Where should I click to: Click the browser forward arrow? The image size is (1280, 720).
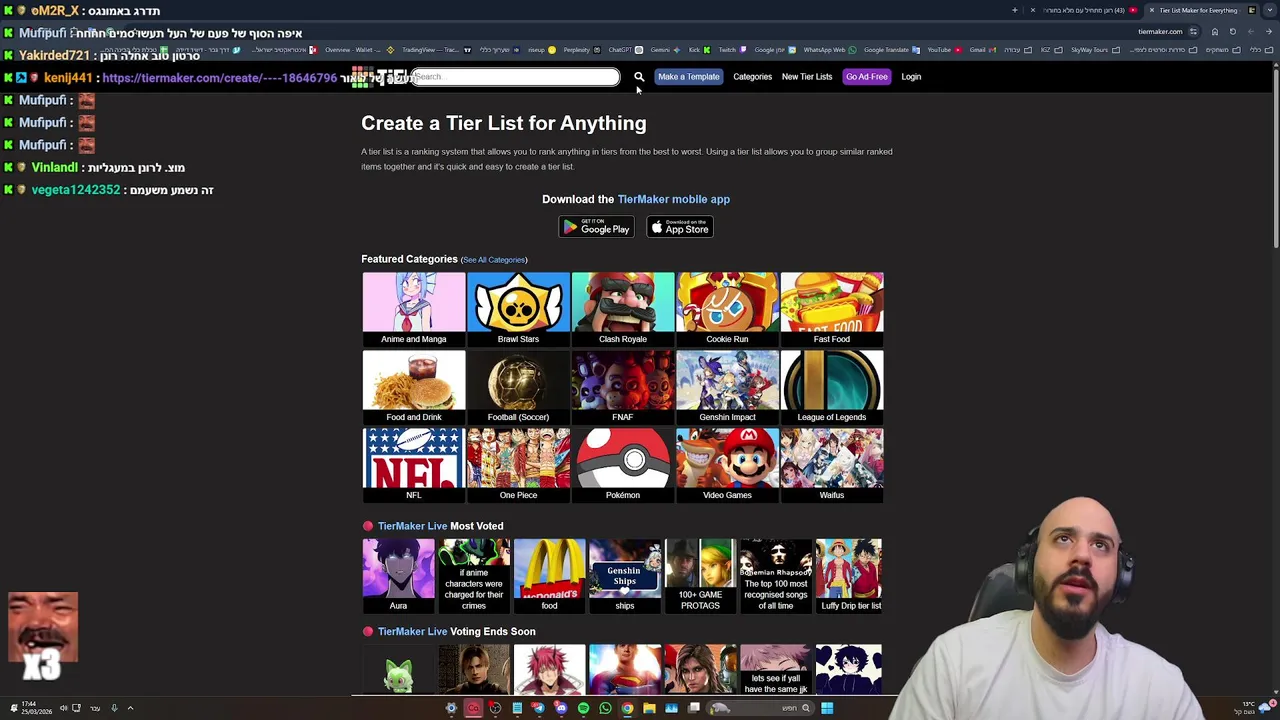(1251, 31)
